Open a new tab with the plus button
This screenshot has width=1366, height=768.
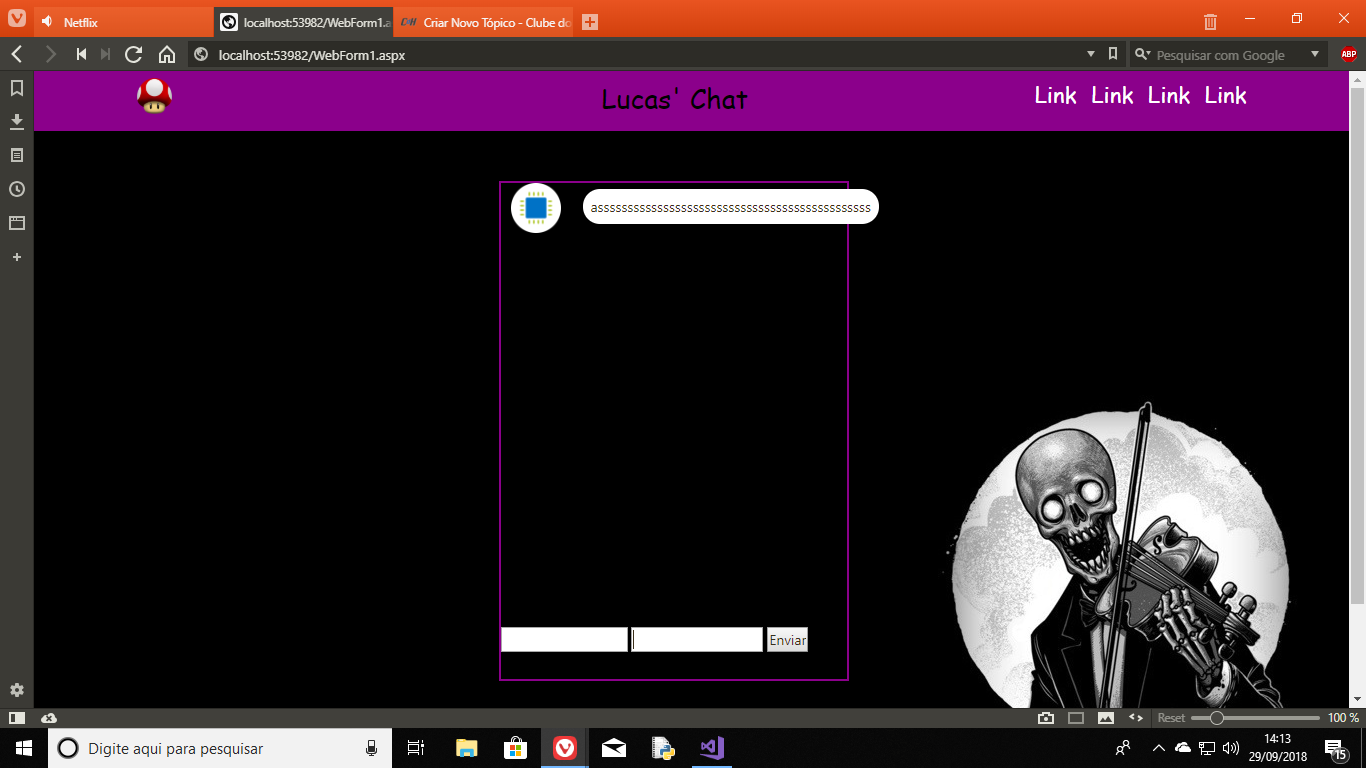pos(590,22)
